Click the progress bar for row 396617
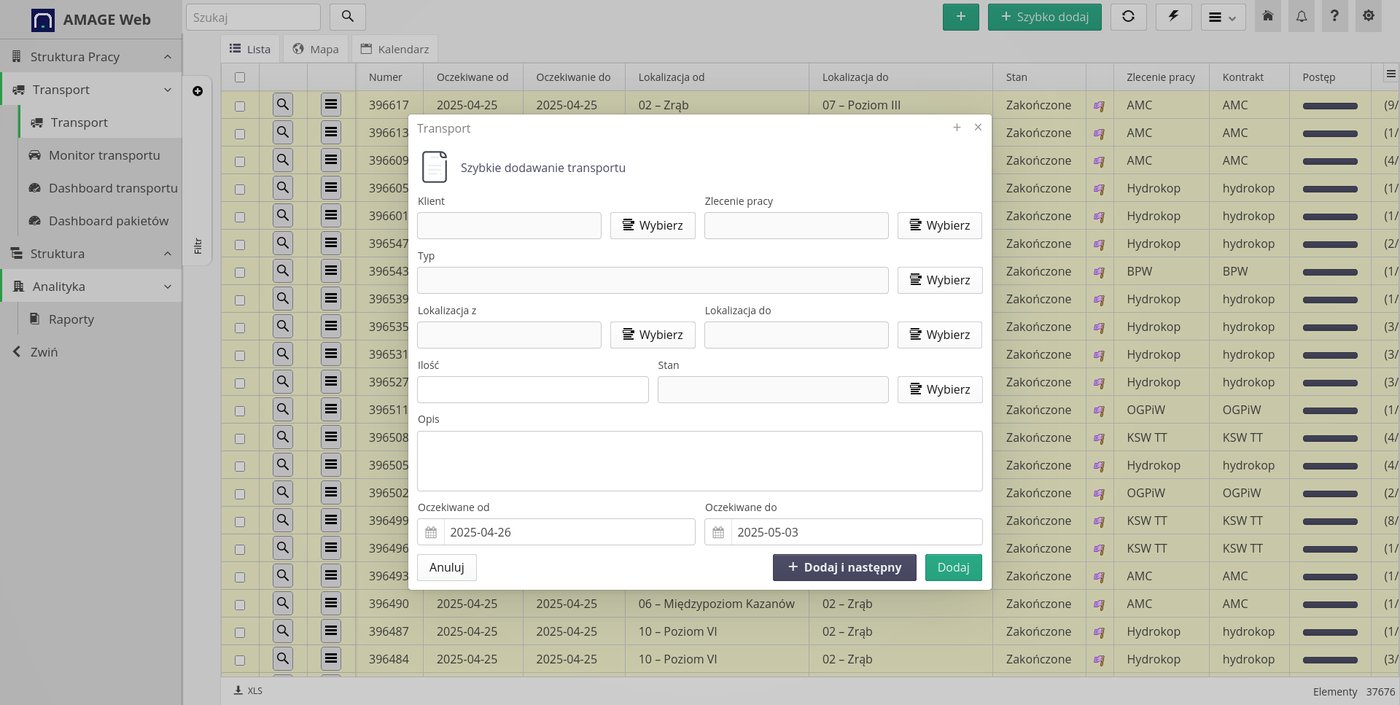 [1330, 105]
